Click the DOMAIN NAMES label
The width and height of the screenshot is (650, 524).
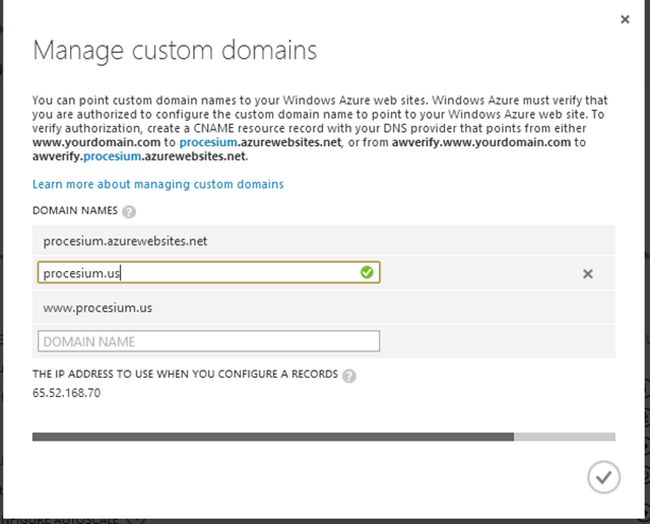pos(75,211)
